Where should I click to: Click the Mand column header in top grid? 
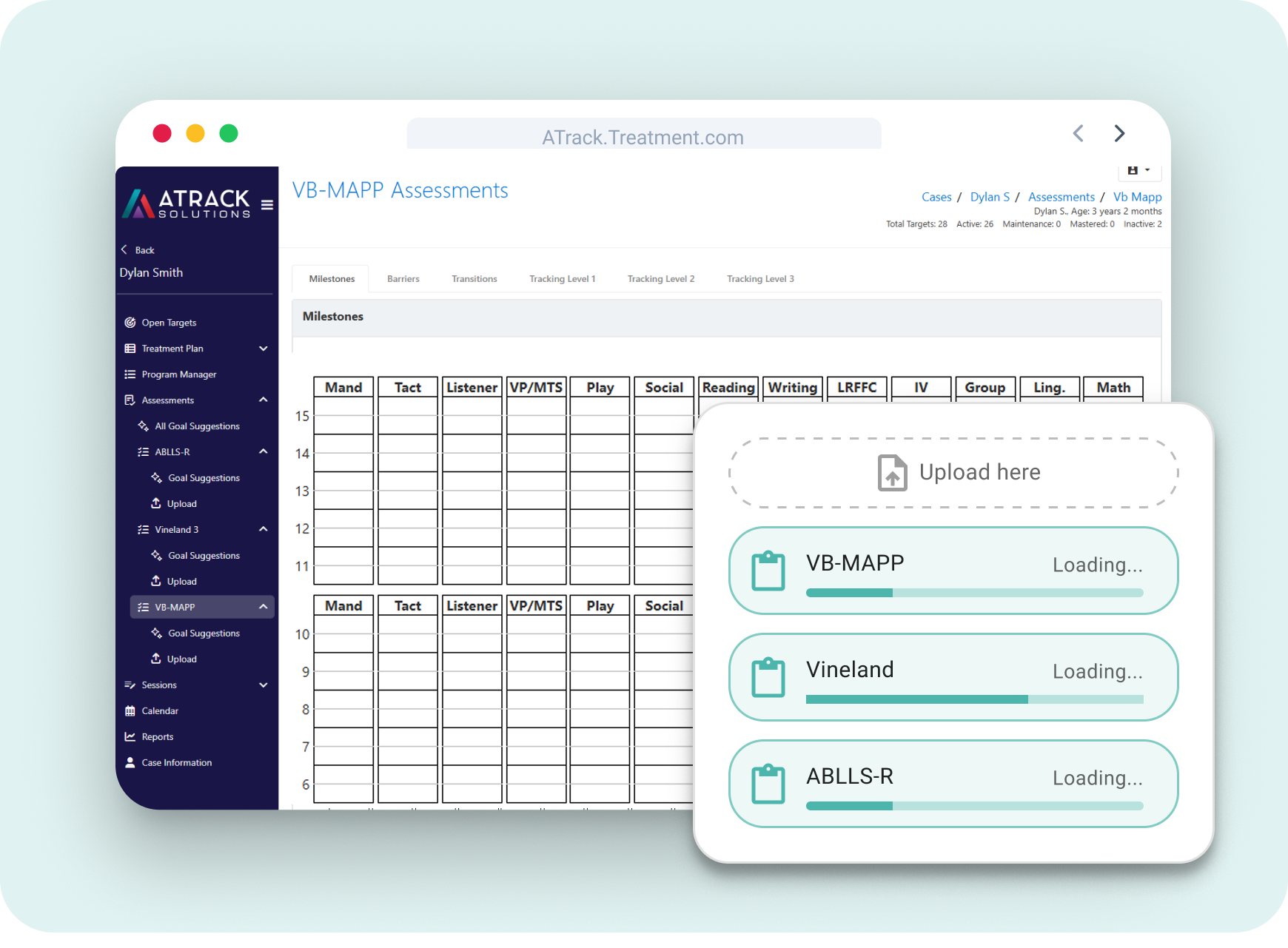(x=343, y=387)
